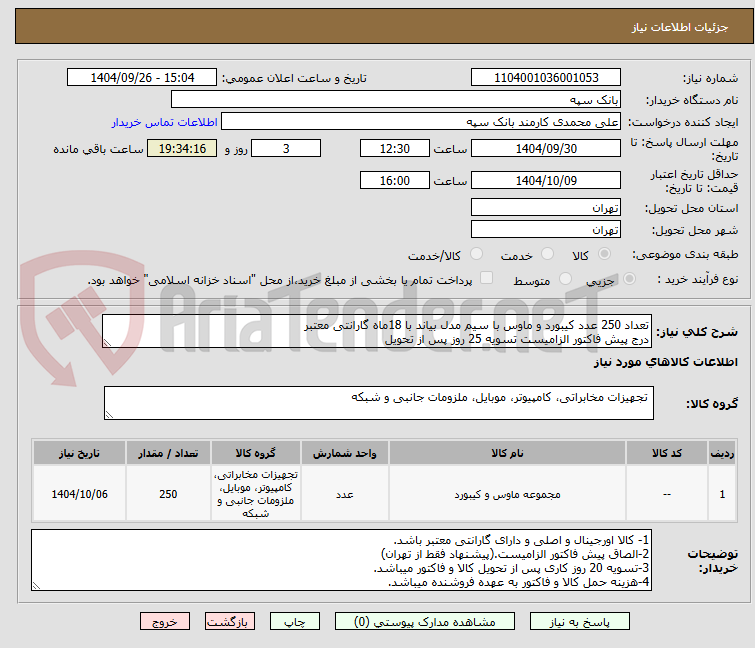Click the اطلاعات کالاهای مورد نیاز heading
Screen dimensions: 755x648
[665, 362]
